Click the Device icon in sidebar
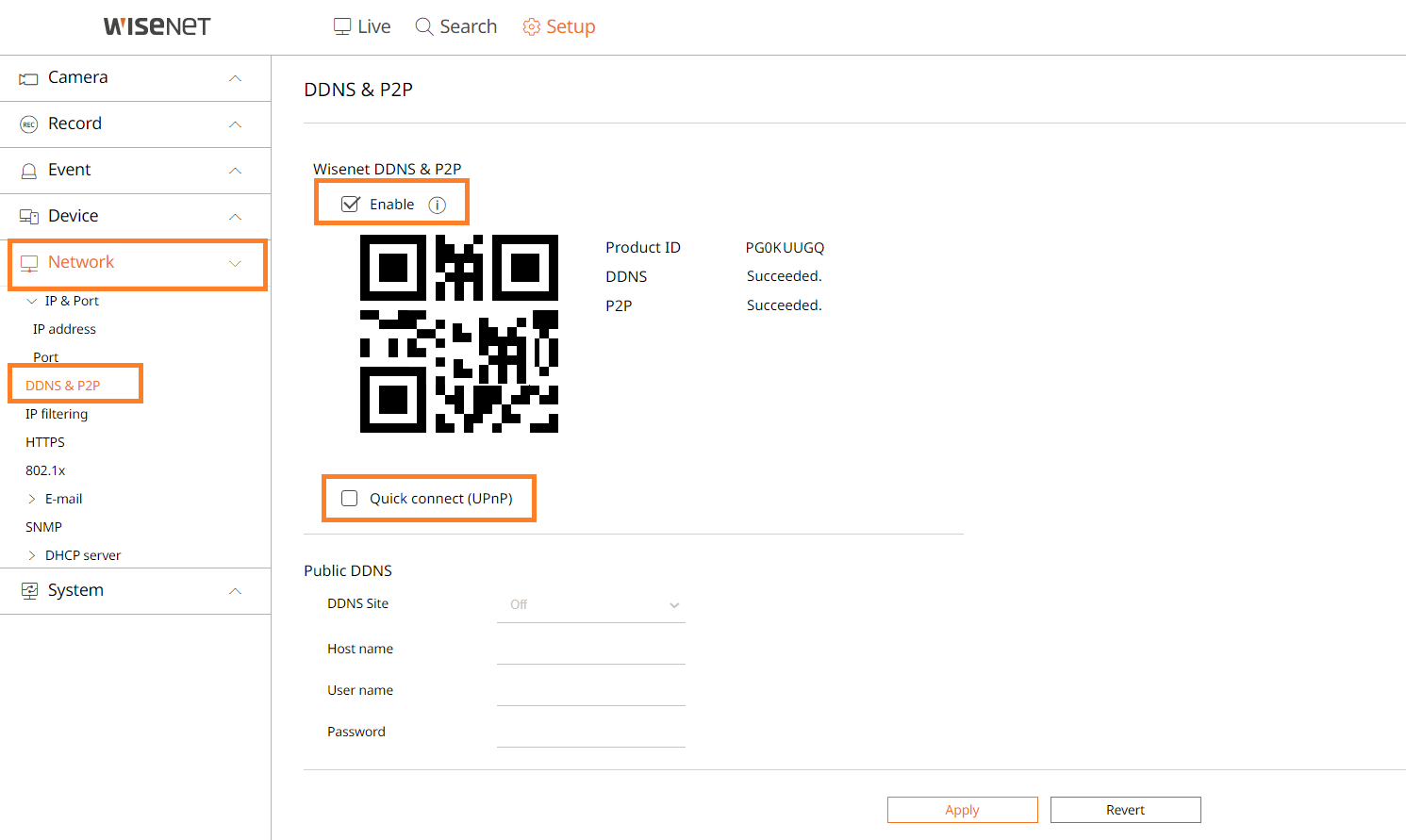 pyautogui.click(x=28, y=217)
